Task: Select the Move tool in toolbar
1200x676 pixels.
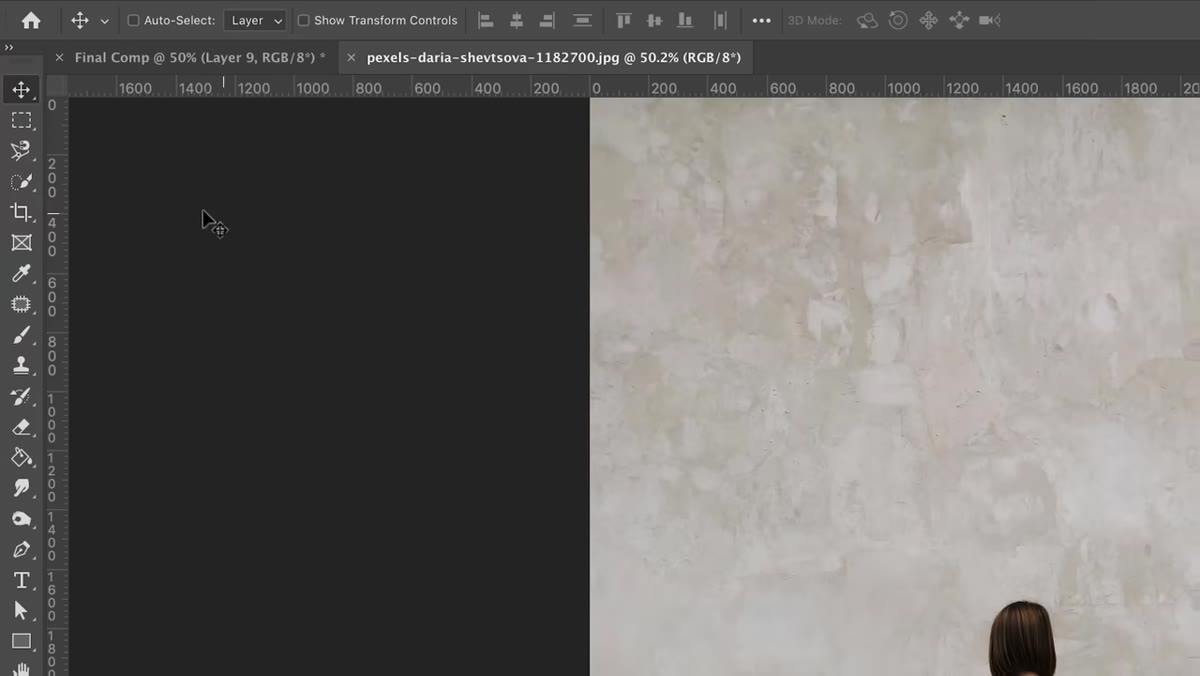Action: point(21,90)
